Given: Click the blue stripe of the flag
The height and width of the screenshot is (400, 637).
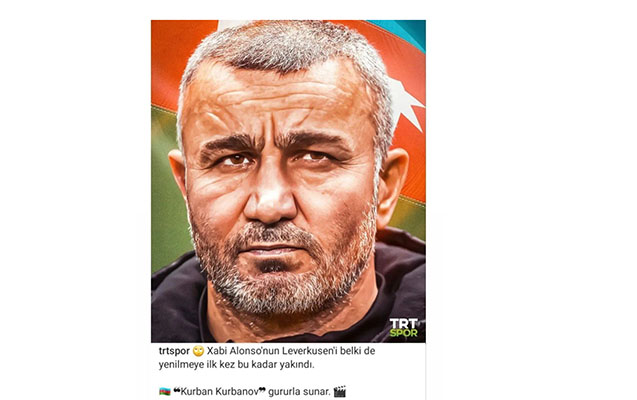Looking at the screenshot, I should (x=400, y=32).
